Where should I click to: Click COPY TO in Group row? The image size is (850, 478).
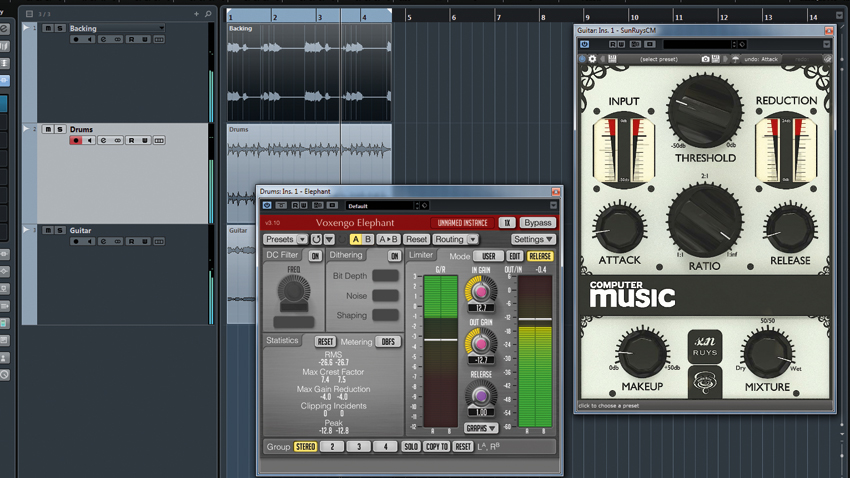(436, 447)
